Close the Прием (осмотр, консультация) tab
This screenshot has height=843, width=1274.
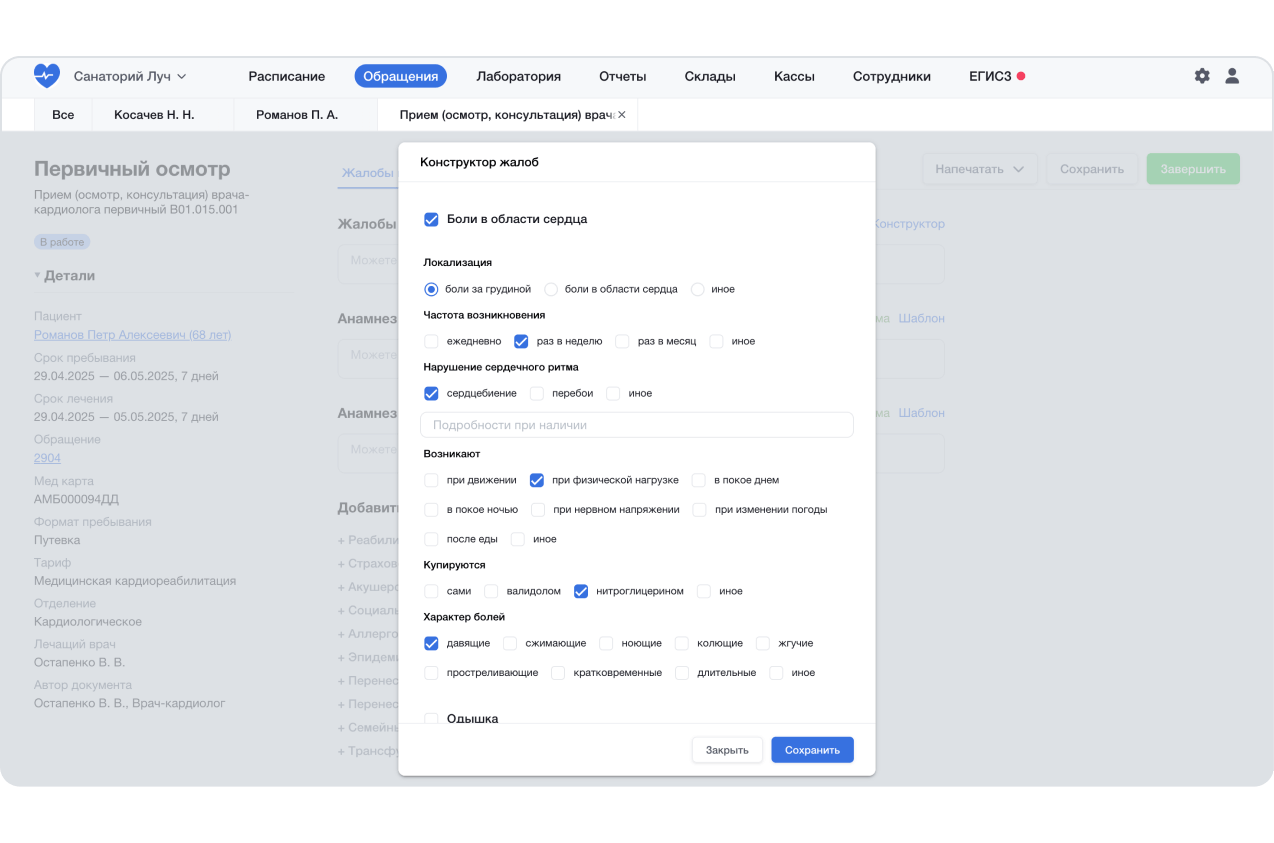point(621,115)
